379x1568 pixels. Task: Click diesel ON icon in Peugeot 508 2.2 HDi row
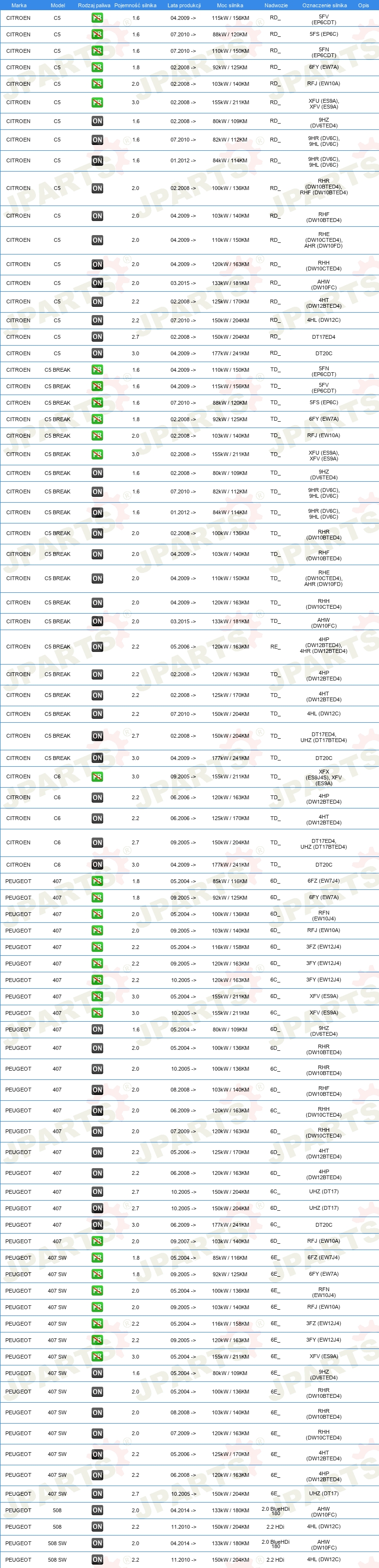pyautogui.click(x=97, y=1527)
